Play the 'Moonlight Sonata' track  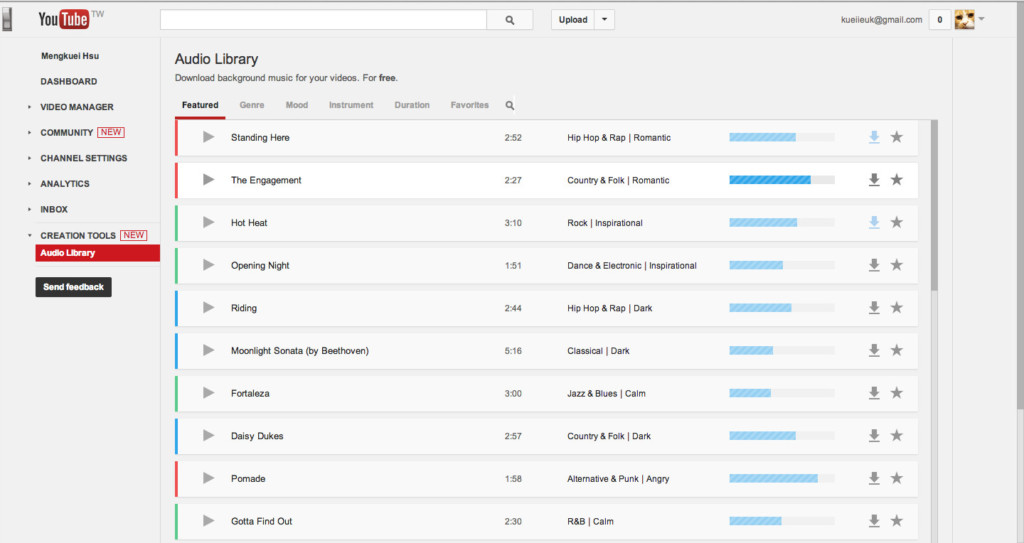tap(208, 351)
